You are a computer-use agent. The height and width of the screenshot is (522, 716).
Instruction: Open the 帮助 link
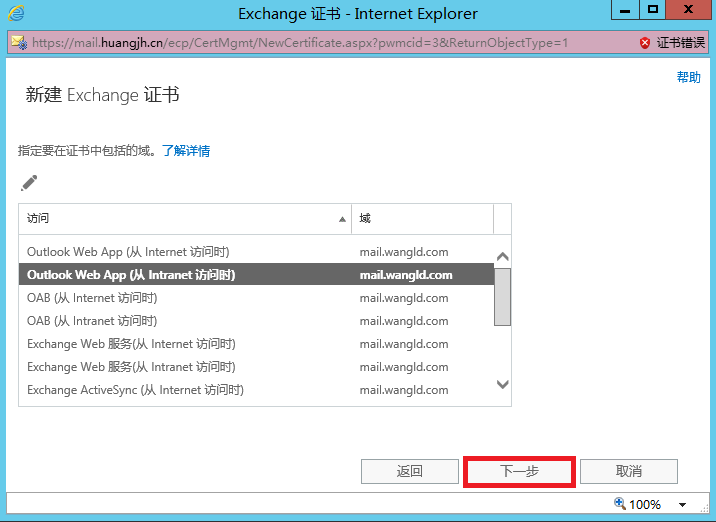pos(689,77)
